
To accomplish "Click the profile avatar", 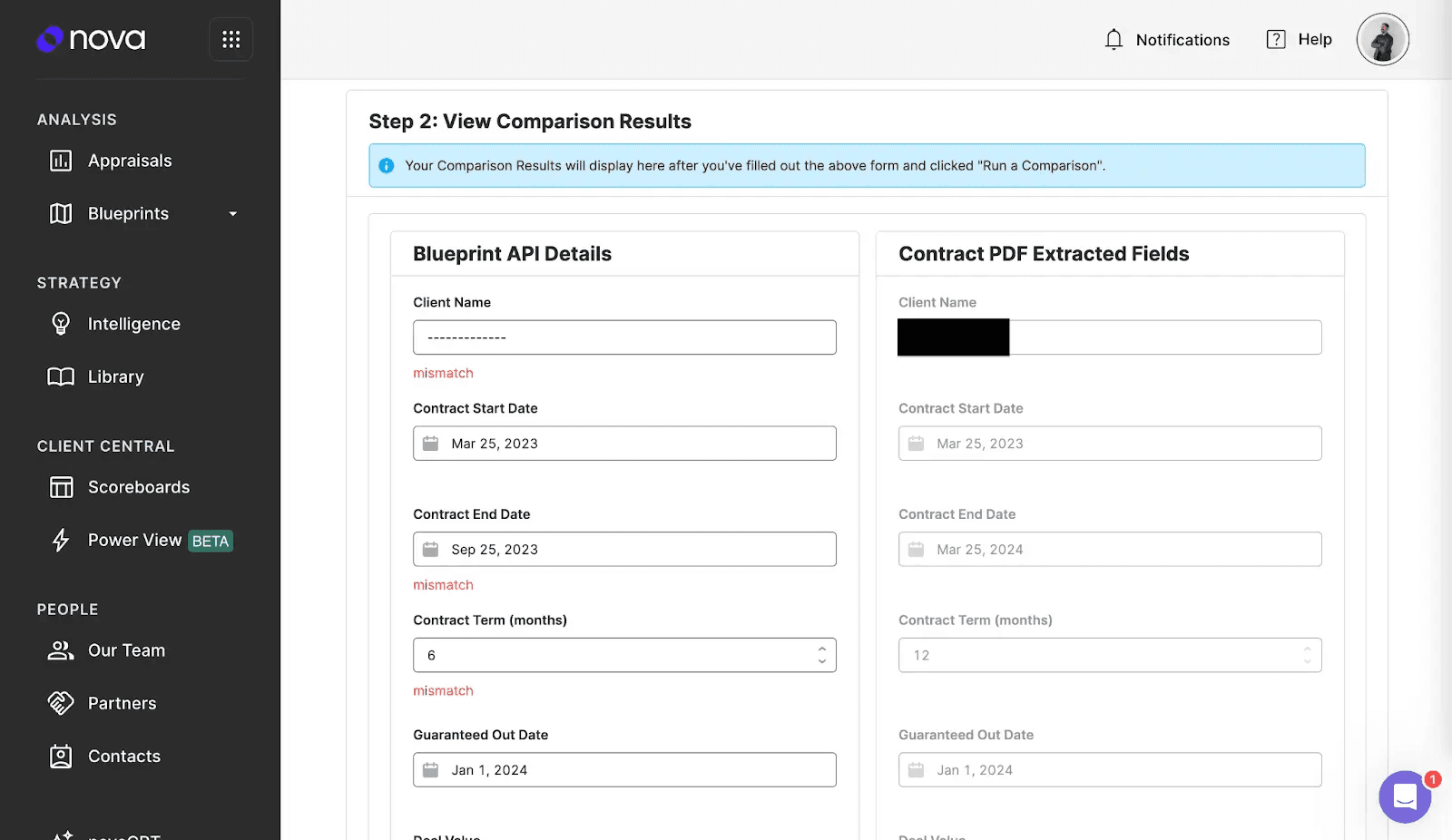I will click(1382, 39).
